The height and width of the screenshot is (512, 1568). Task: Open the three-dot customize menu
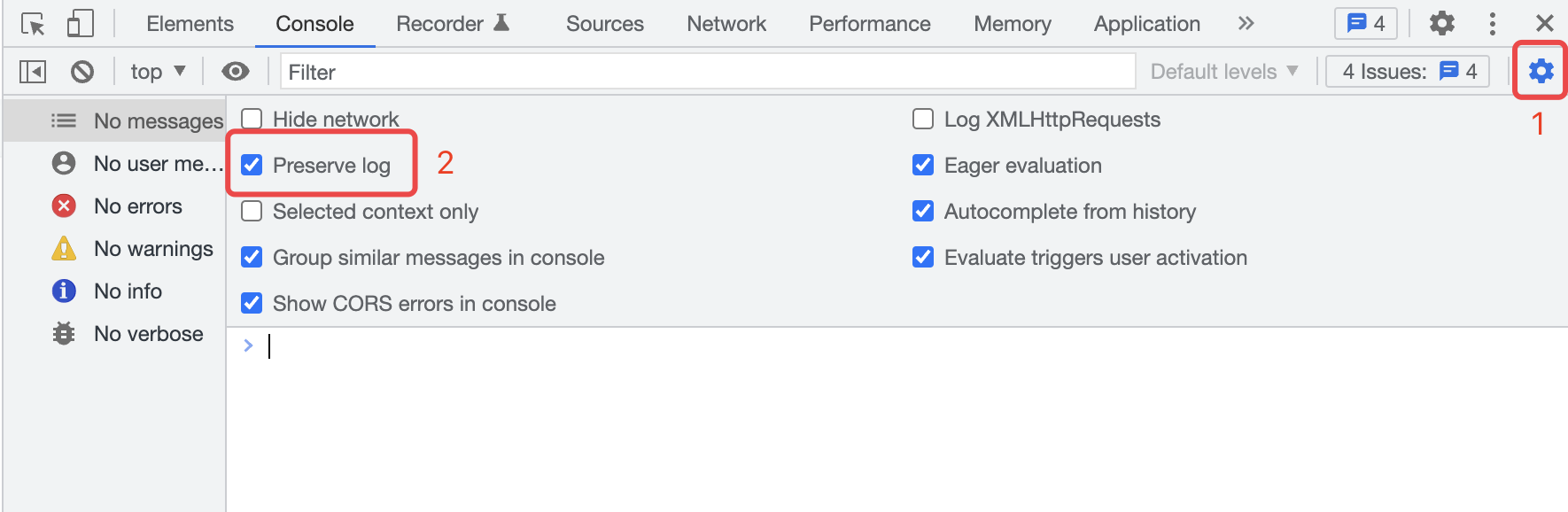(x=1493, y=24)
